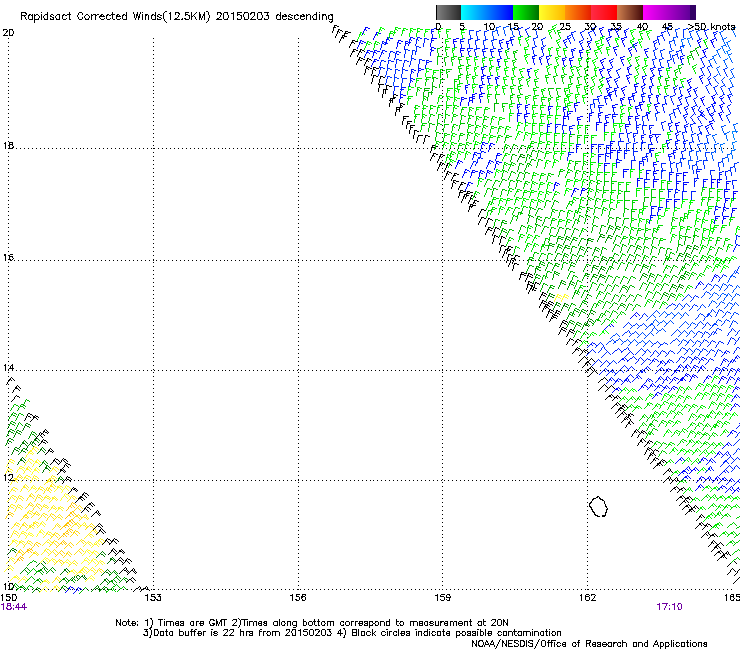
Task: Click the gray 0-5 knots legend swatch
Action: point(448,12)
